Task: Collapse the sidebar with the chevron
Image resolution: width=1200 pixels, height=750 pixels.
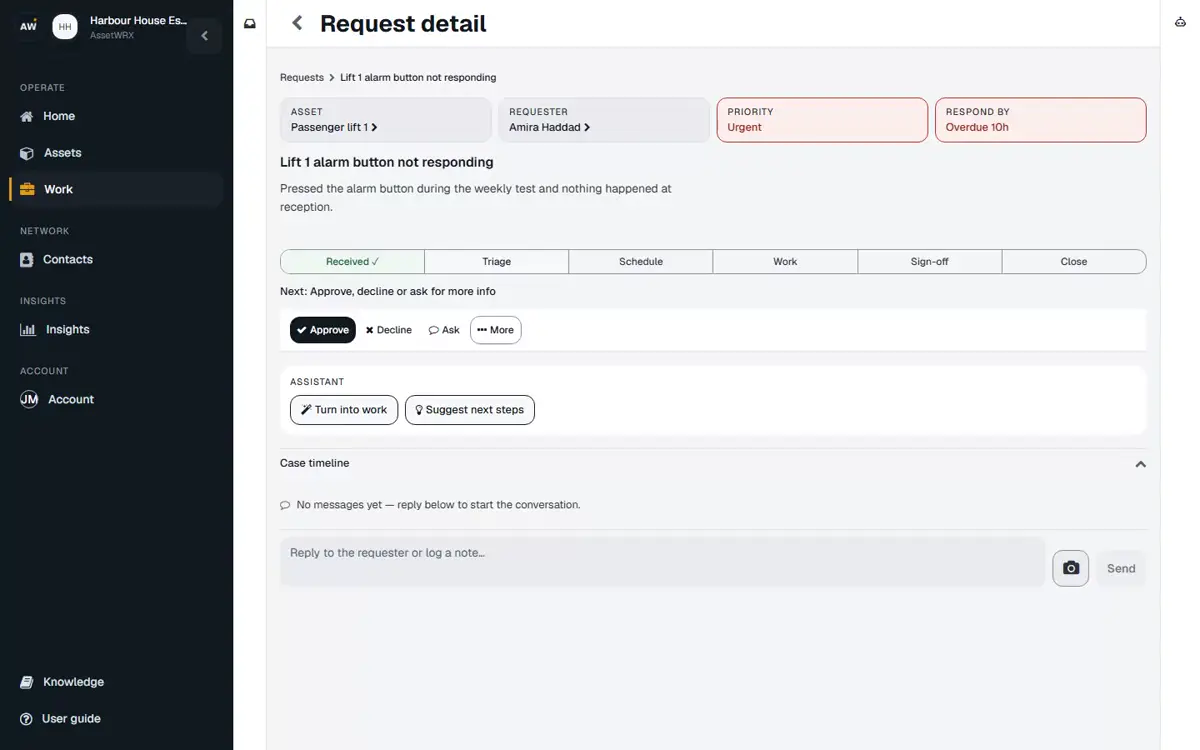Action: tap(204, 36)
